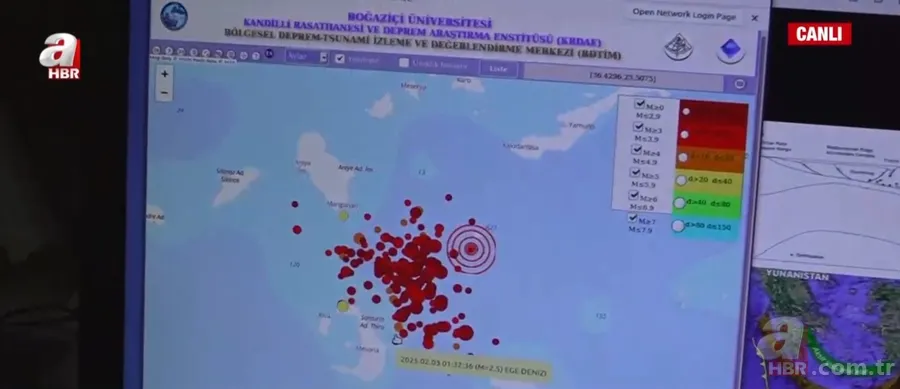Tick the unchecked box left of Liste
The height and width of the screenshot is (389, 900).
coord(404,63)
